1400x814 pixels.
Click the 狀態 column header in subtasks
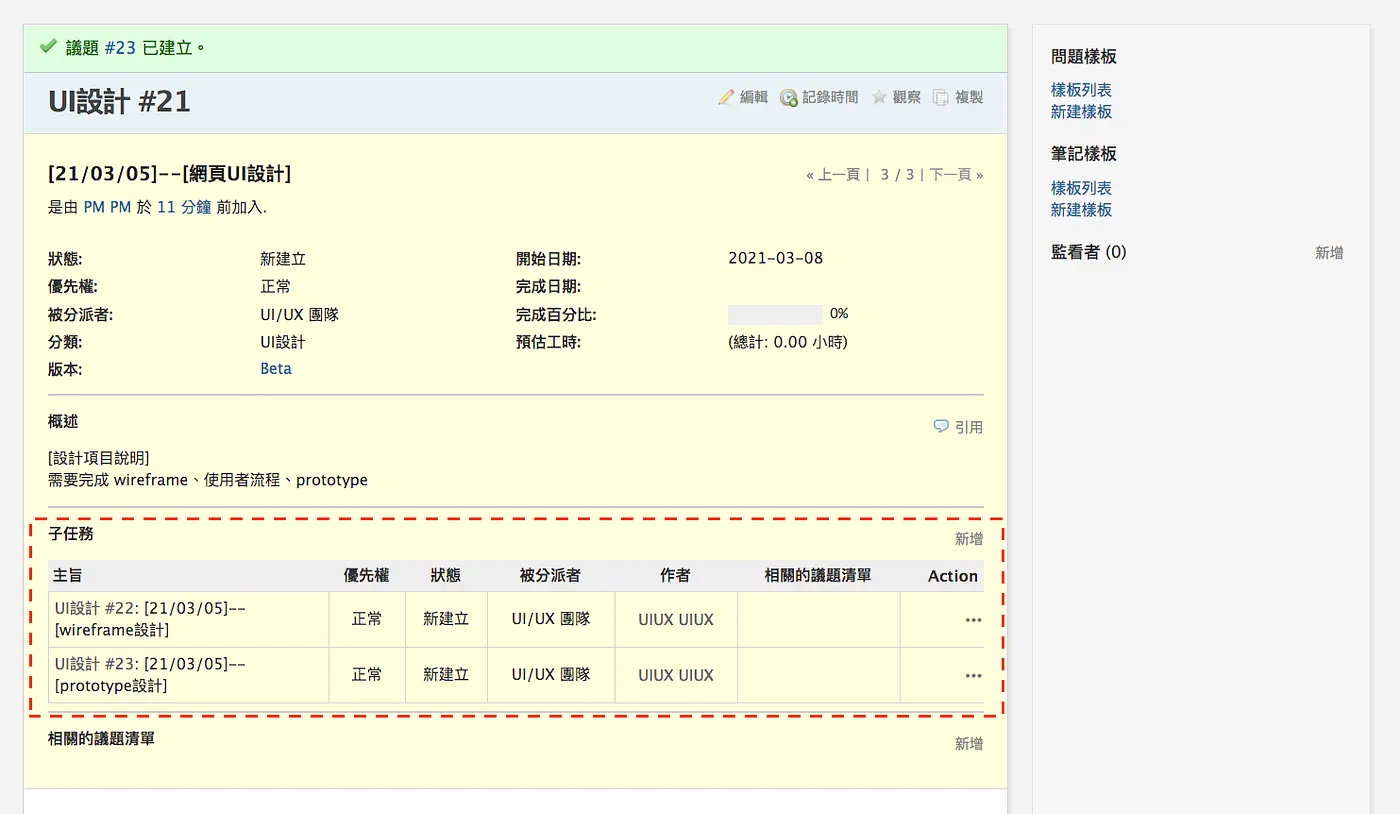(446, 576)
